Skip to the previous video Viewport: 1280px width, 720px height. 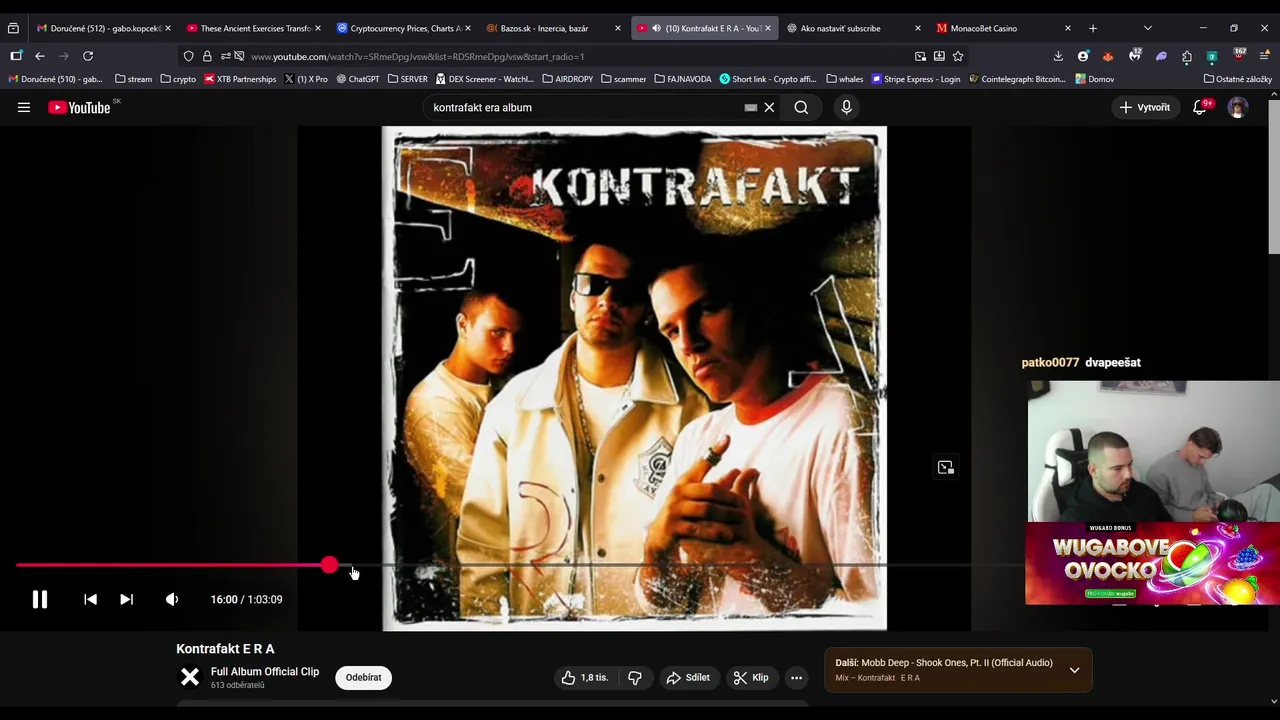click(90, 599)
